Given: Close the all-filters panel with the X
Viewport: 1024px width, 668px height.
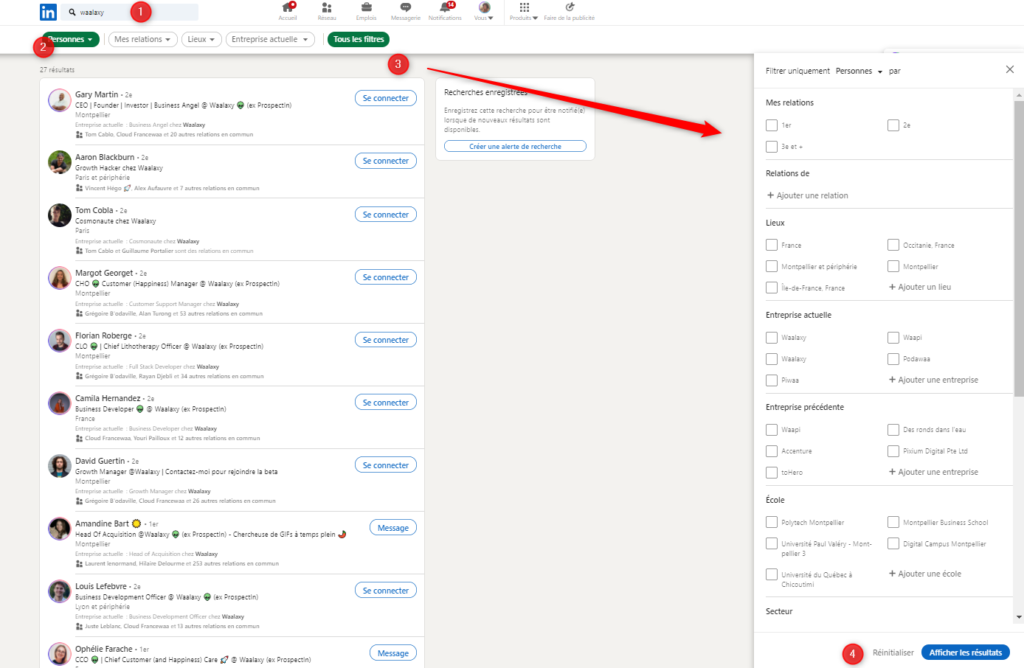Looking at the screenshot, I should [1010, 69].
